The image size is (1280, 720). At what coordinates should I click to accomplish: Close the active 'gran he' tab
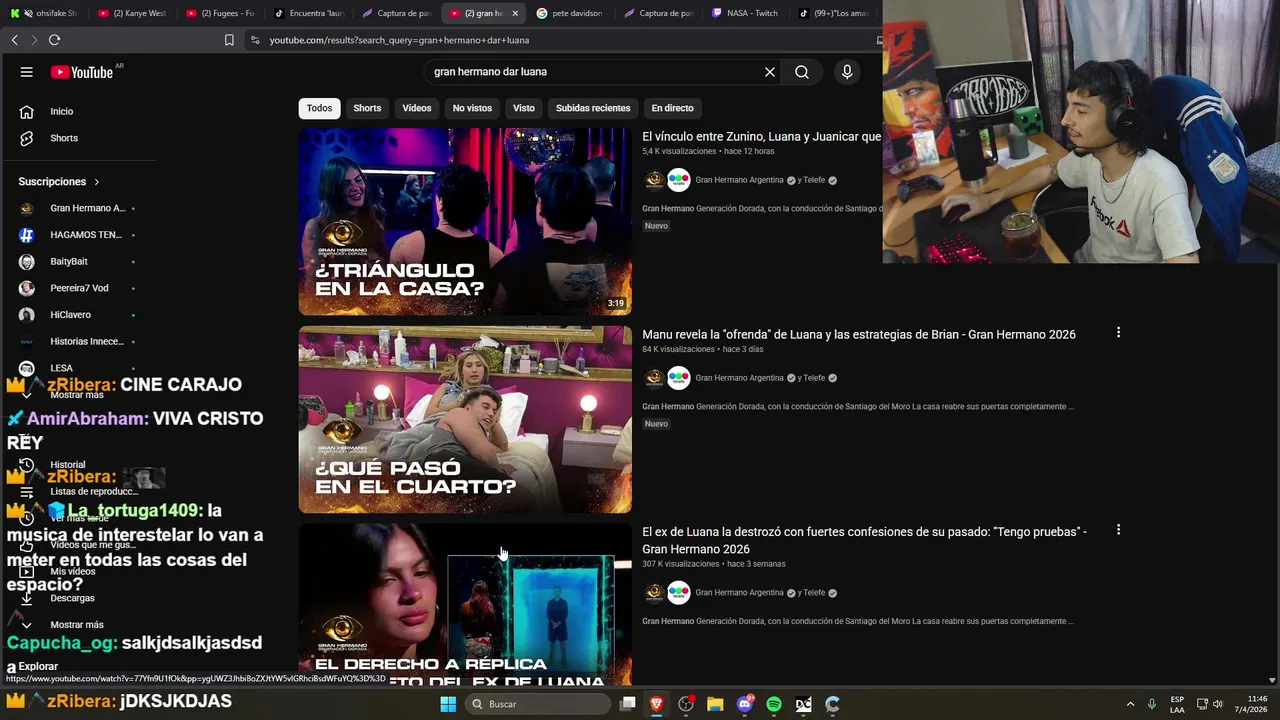pyautogui.click(x=515, y=13)
